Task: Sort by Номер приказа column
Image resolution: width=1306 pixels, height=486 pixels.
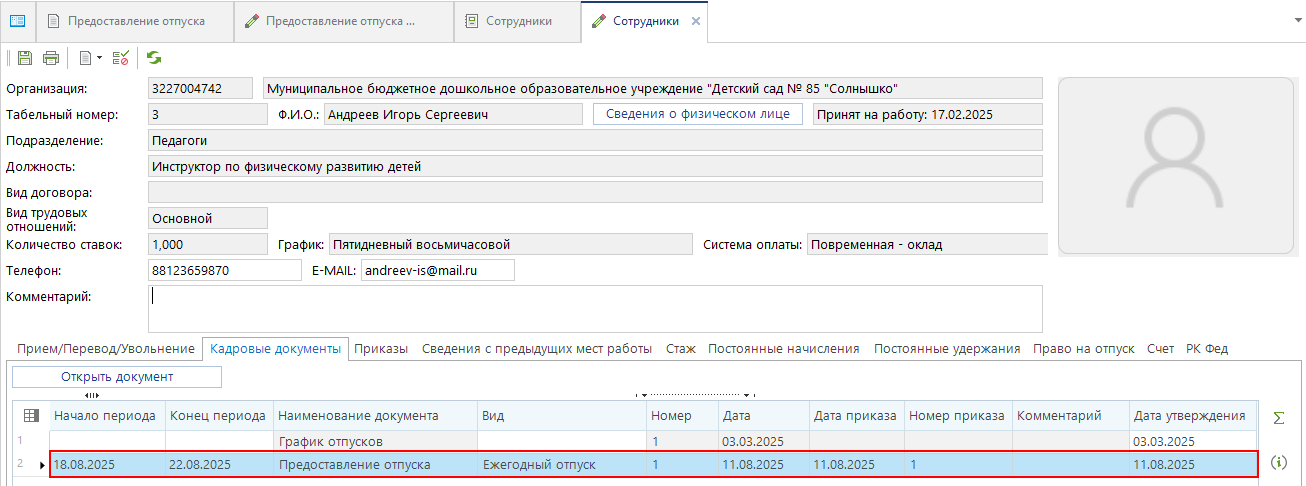Action: tap(958, 416)
